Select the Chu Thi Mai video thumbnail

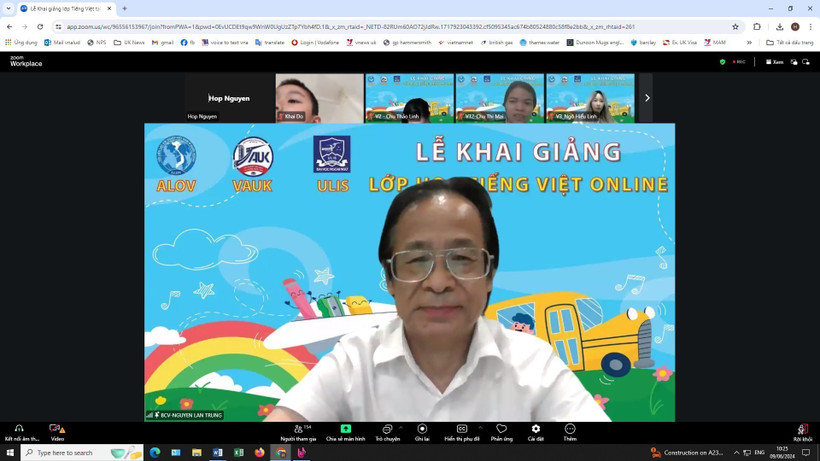pos(500,98)
